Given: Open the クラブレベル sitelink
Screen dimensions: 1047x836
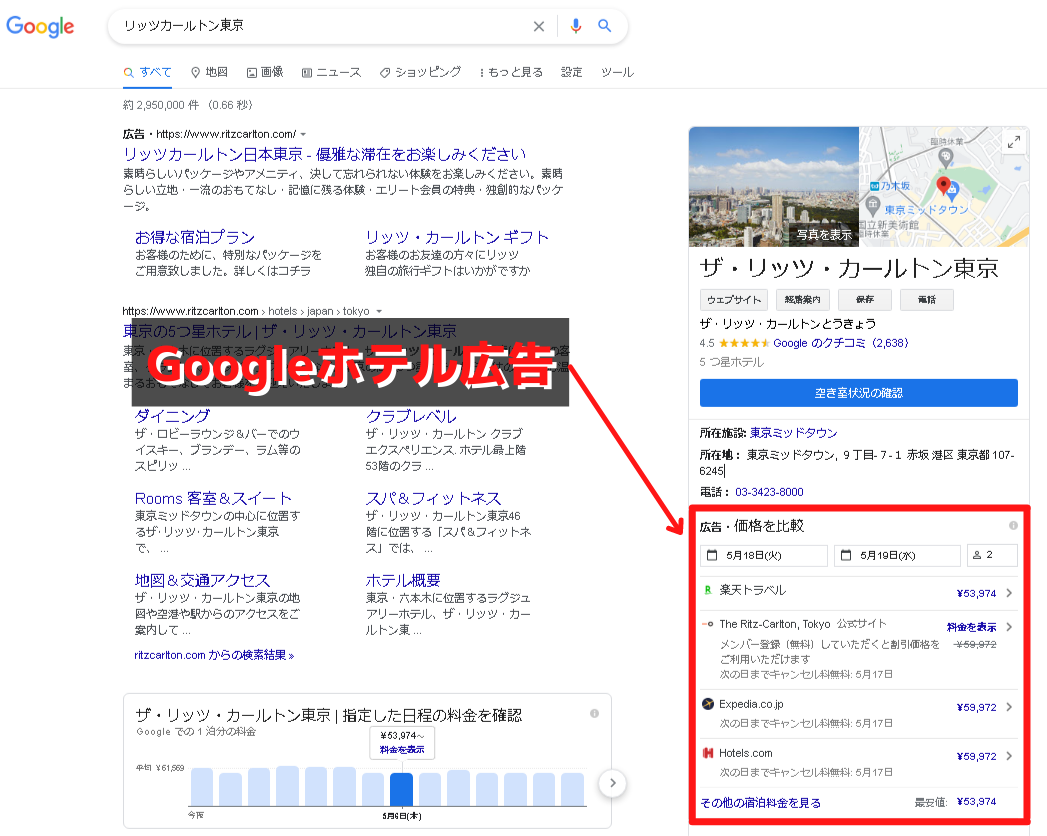Looking at the screenshot, I should [x=411, y=416].
